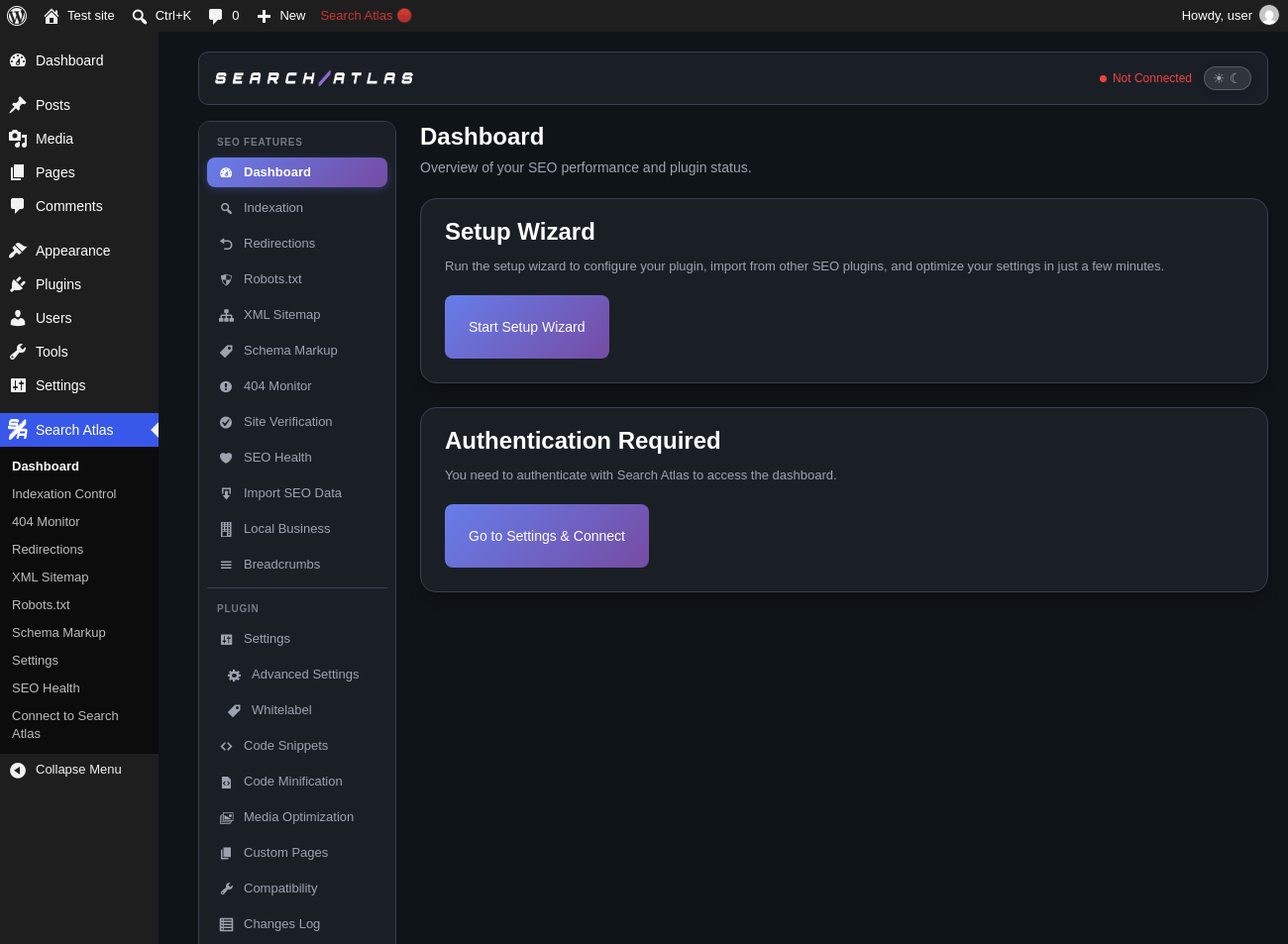
Task: Open Custom Pages in plugin sidebar
Action: tap(297, 853)
